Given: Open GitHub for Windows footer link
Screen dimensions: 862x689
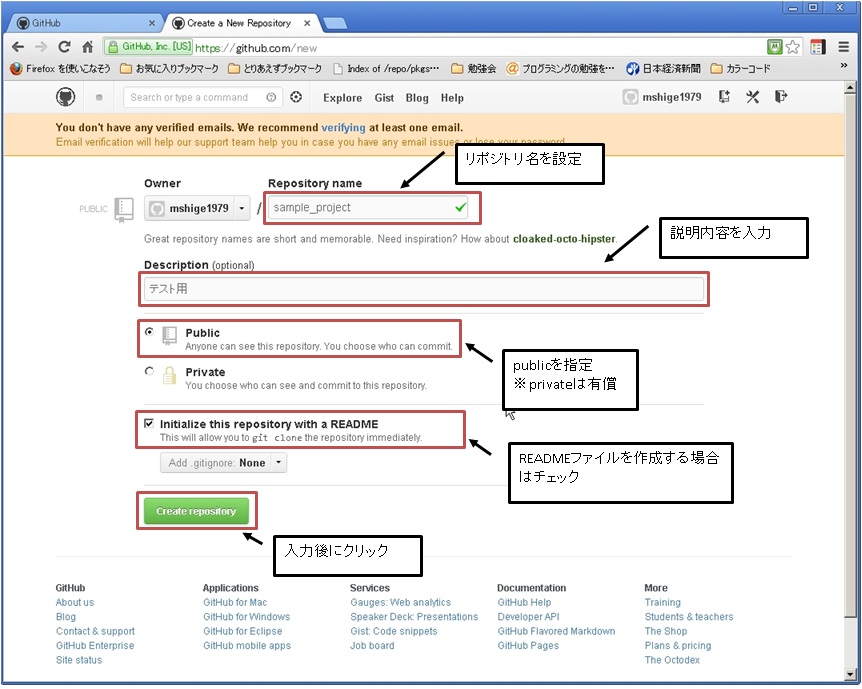Looking at the screenshot, I should click(246, 616).
